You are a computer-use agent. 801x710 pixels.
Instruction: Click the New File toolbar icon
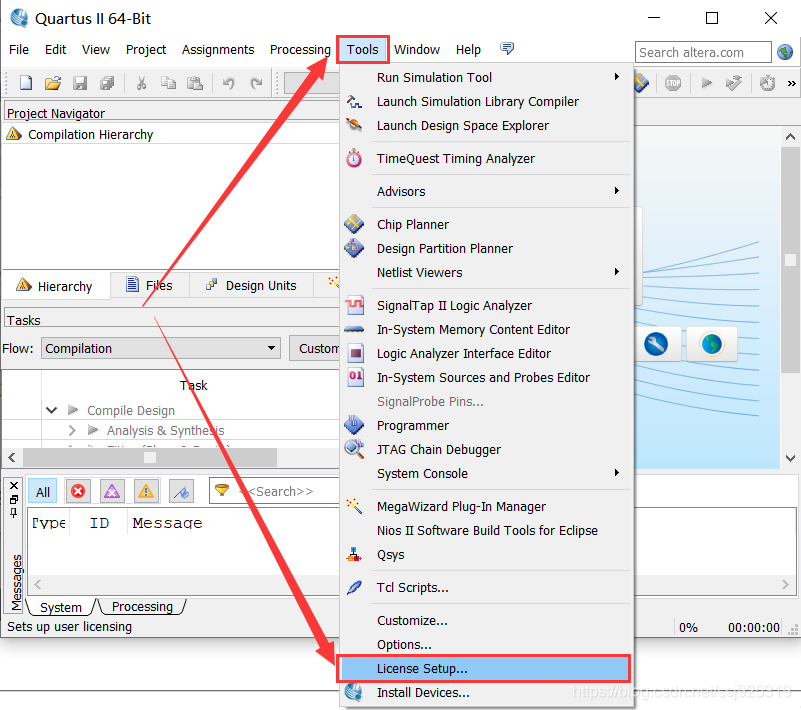pos(26,83)
